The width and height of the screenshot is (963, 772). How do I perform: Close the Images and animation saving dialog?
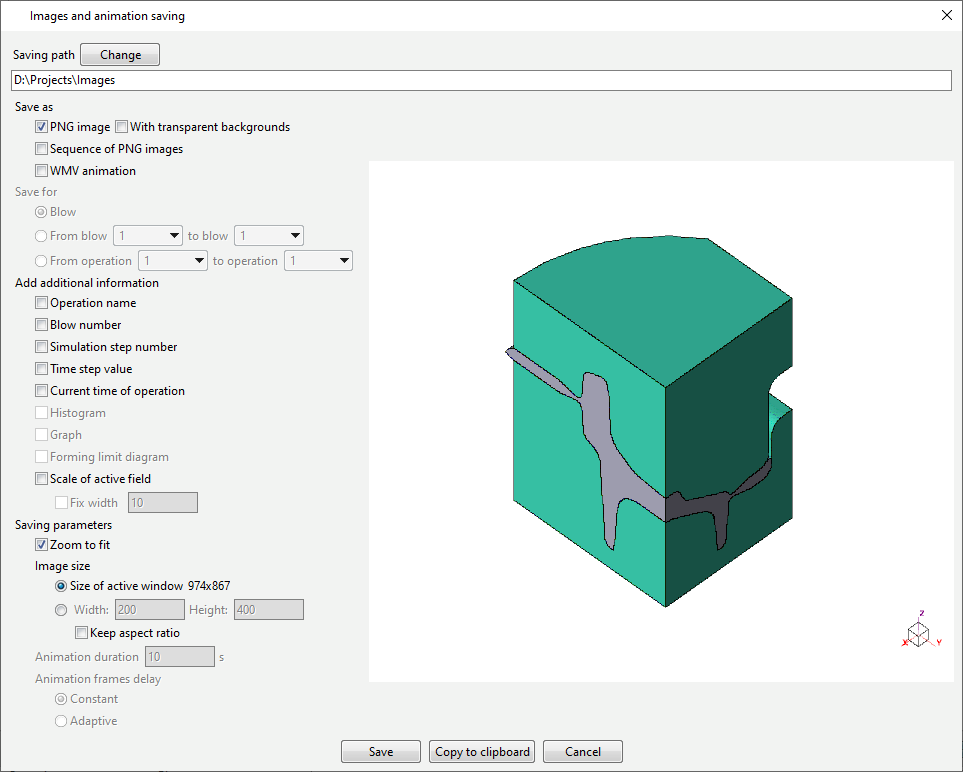(946, 15)
